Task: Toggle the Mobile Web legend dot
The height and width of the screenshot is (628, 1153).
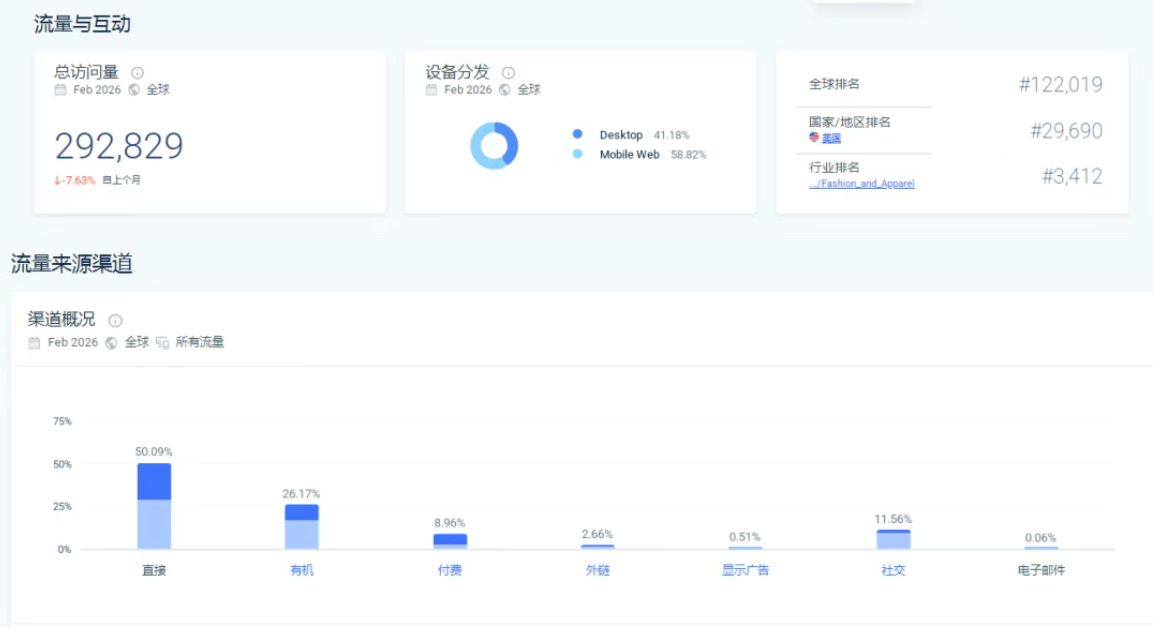Action: tap(578, 155)
